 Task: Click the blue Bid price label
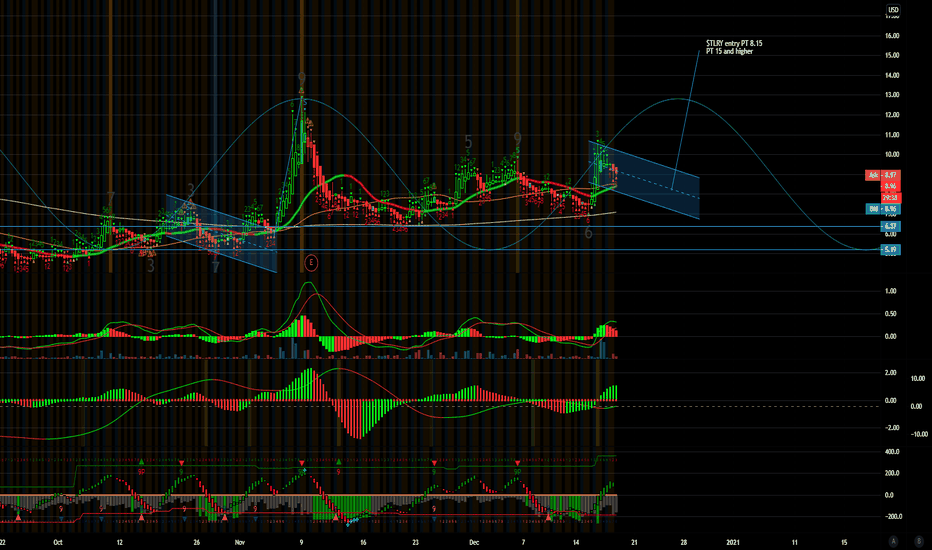point(883,209)
